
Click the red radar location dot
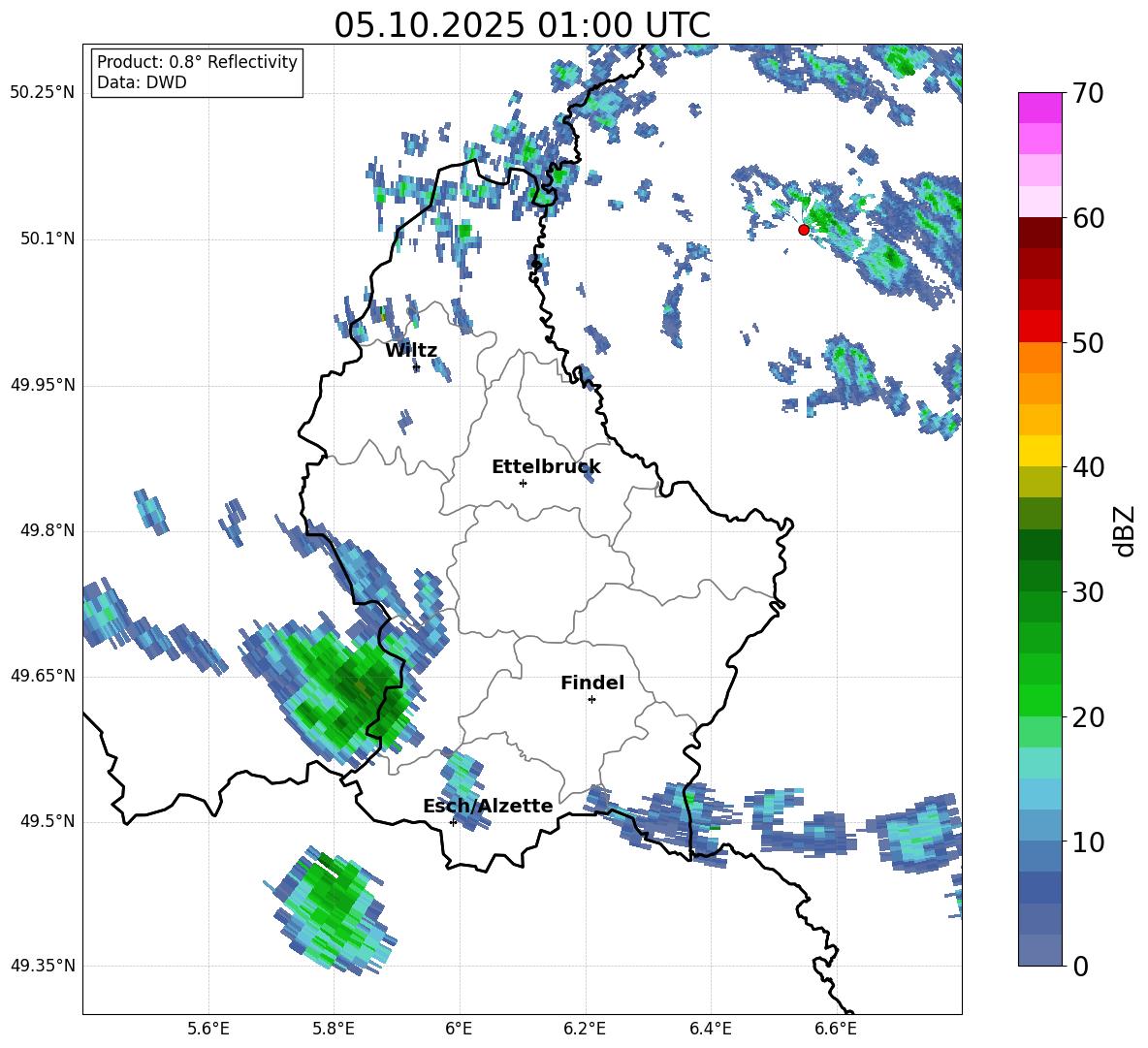pos(803,230)
